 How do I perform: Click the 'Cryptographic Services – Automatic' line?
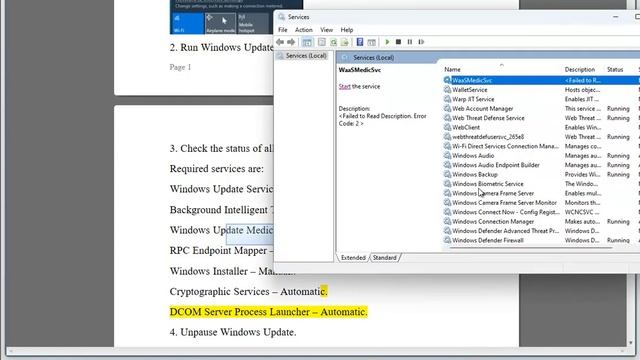249,291
